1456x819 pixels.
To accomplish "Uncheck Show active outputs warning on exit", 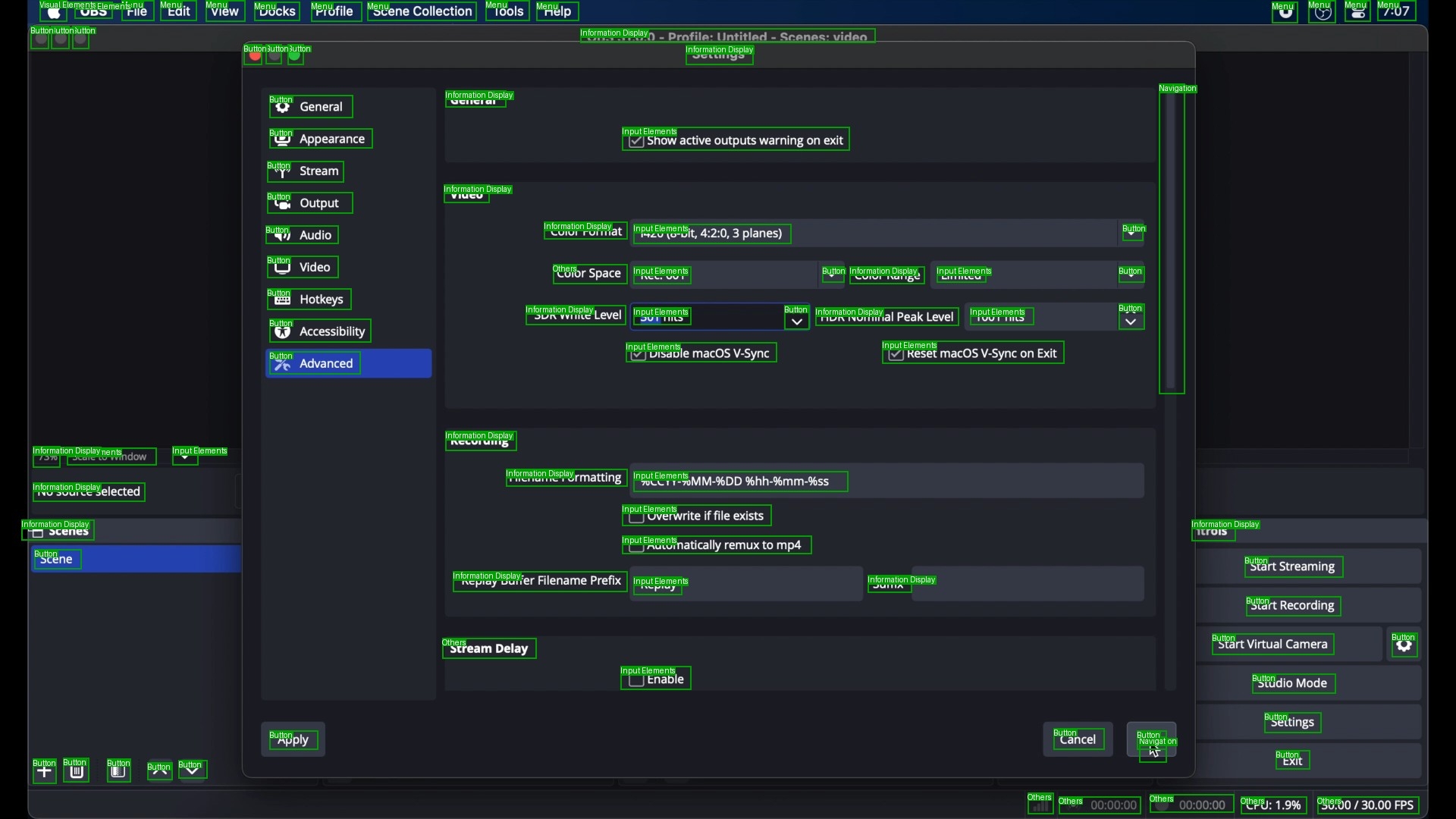I will 637,142.
